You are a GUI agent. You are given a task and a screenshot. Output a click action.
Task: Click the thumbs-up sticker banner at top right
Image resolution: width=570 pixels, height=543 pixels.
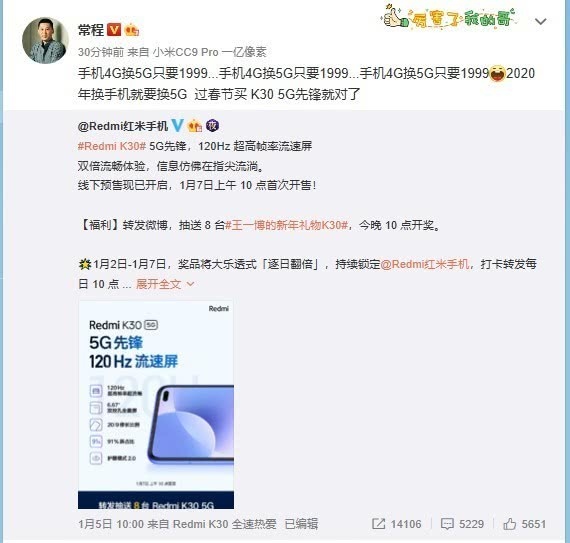click(x=449, y=16)
